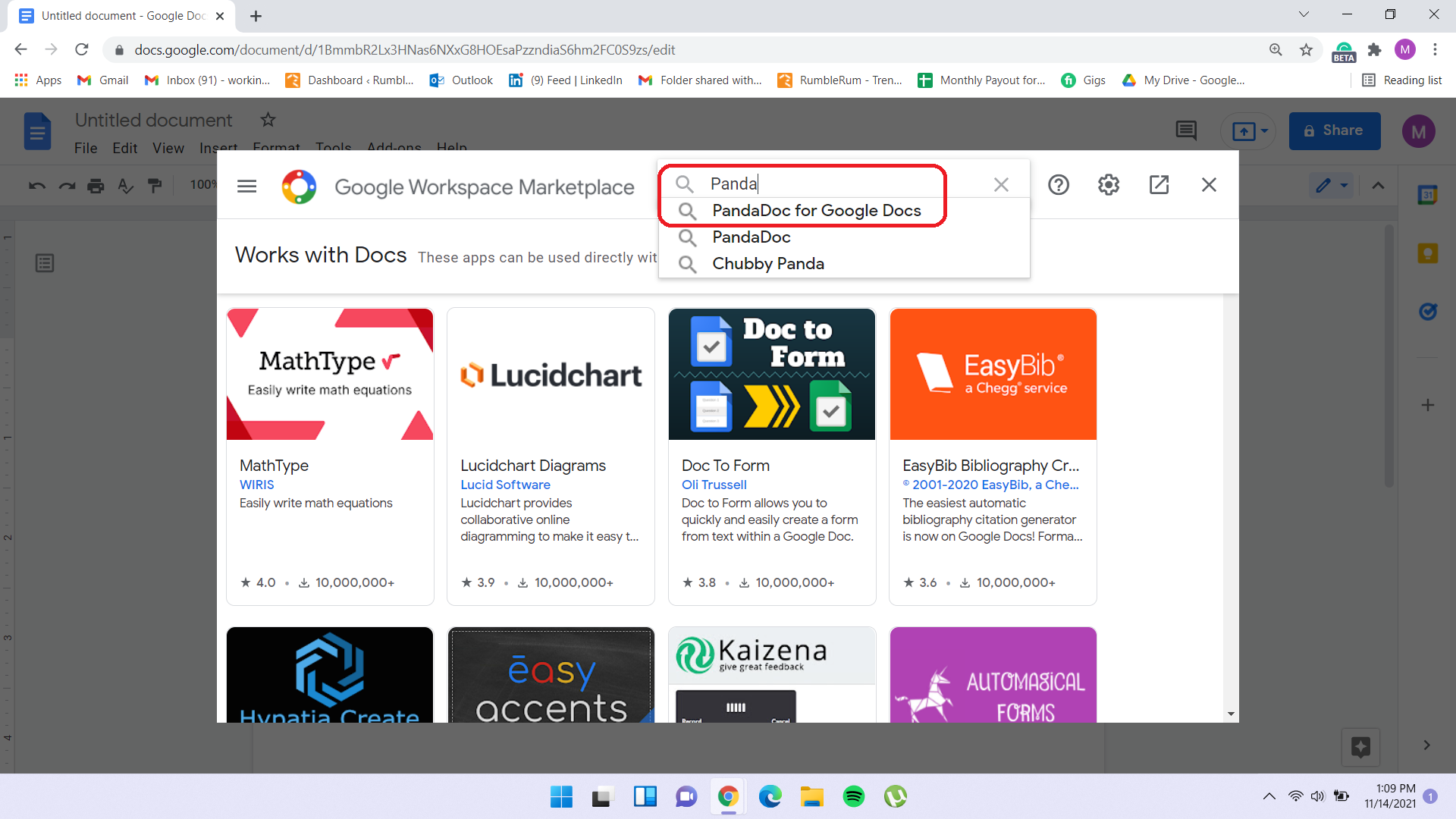This screenshot has height=819, width=1456.
Task: Click the paint format icon
Action: [155, 185]
